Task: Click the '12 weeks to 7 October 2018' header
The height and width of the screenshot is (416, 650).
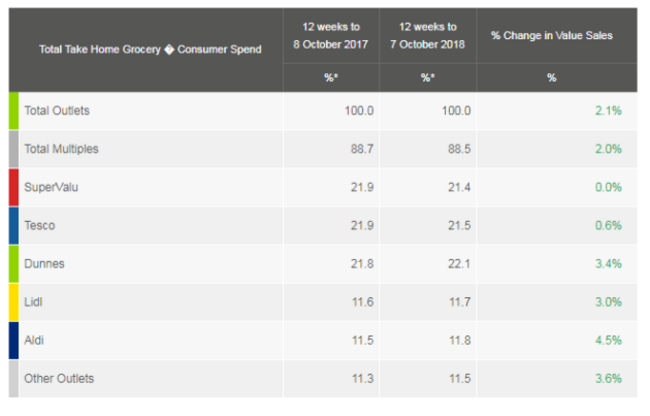Action: pyautogui.click(x=427, y=36)
